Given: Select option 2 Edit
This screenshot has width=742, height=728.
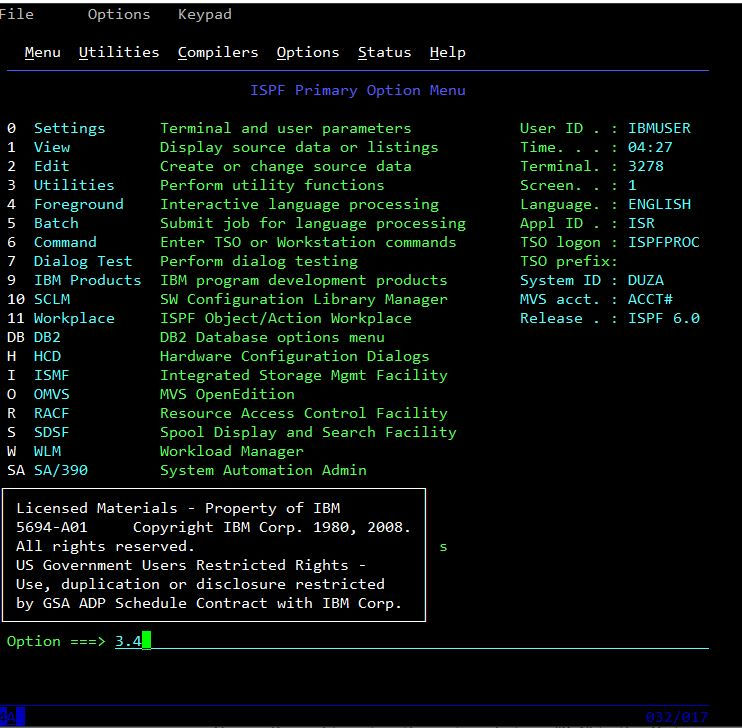Looking at the screenshot, I should pos(52,166).
